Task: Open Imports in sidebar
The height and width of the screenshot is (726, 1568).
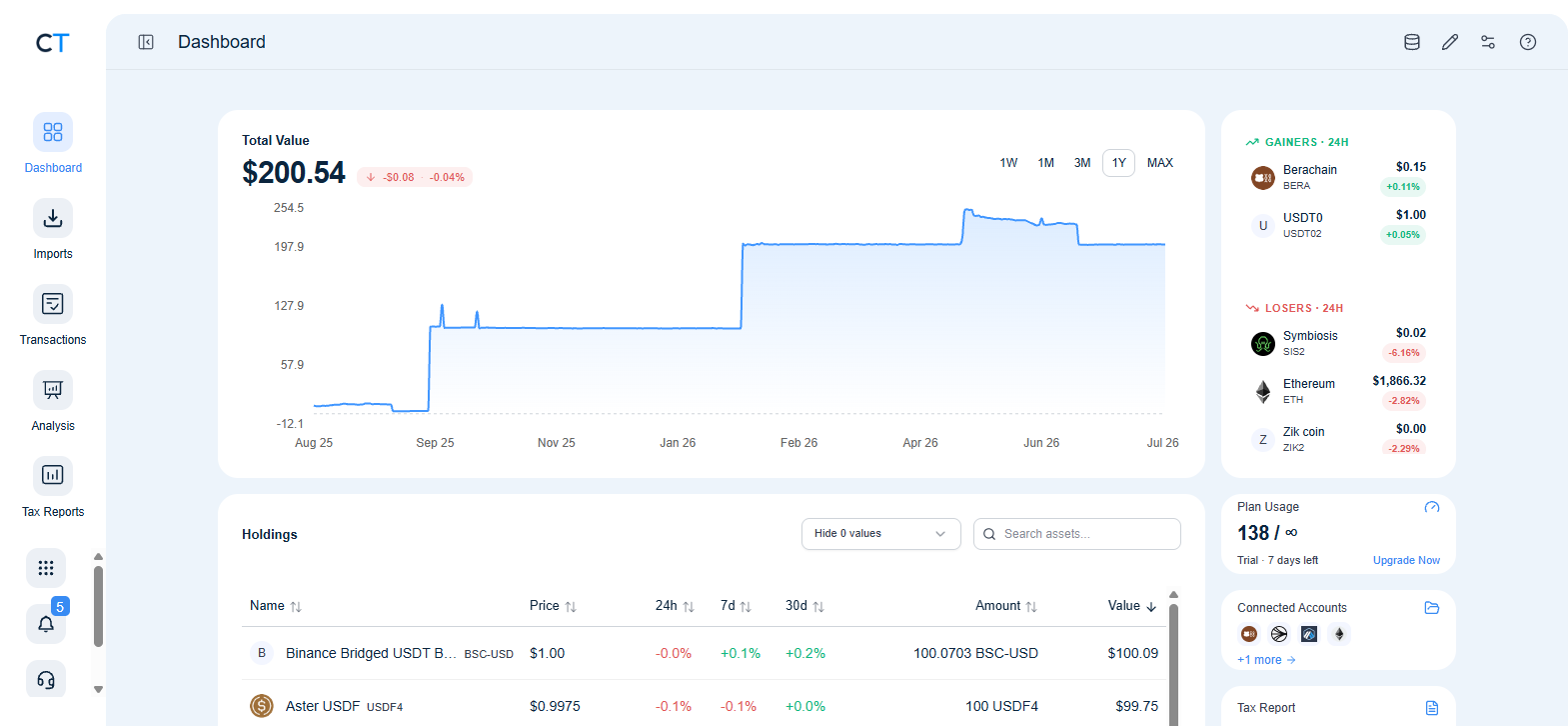Action: point(53,230)
